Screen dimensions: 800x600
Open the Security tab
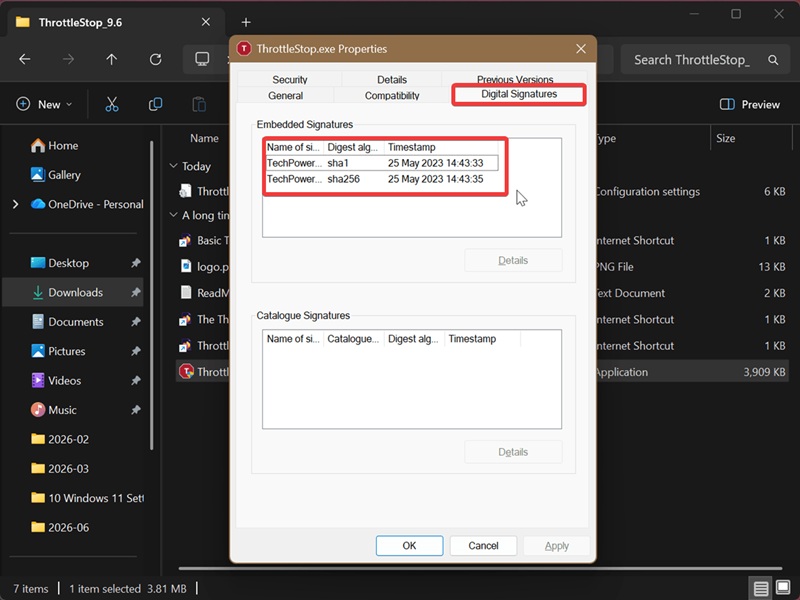pos(290,80)
